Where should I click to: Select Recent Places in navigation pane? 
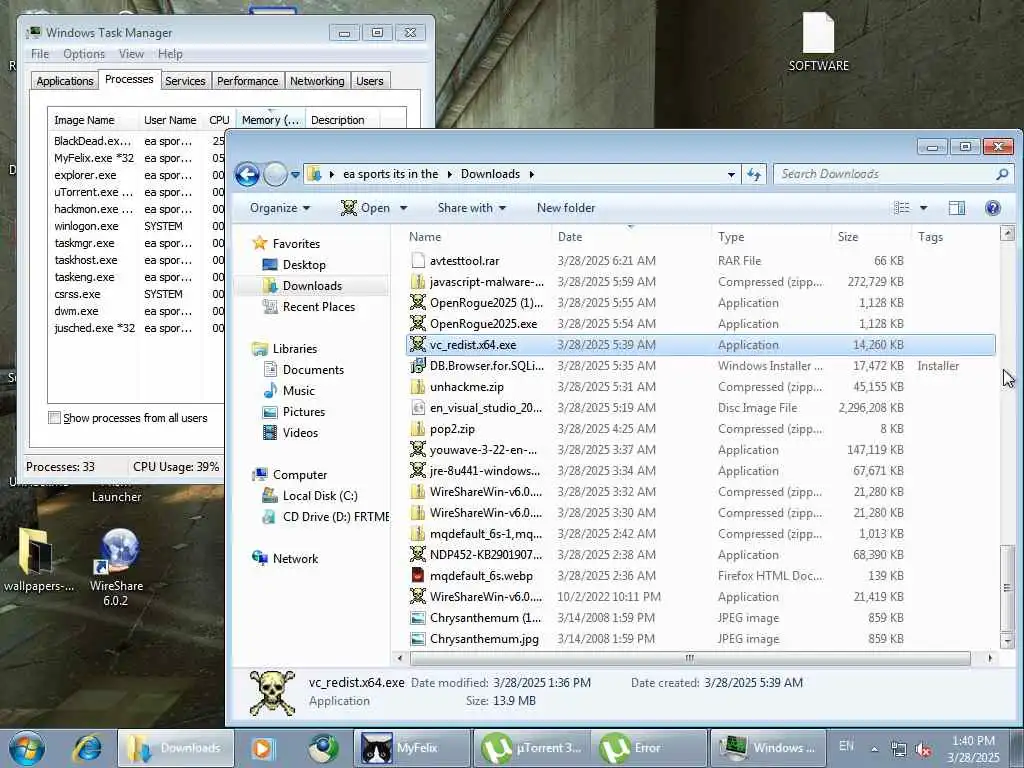pyautogui.click(x=319, y=307)
